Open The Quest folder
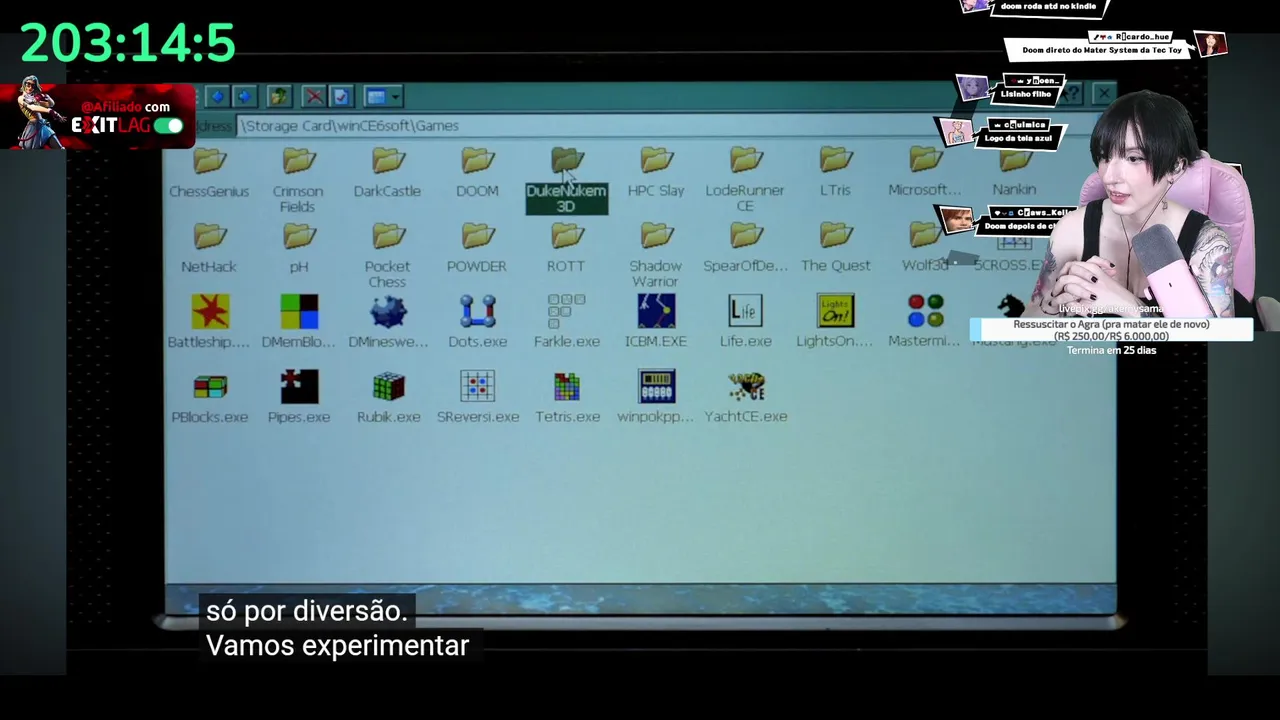This screenshot has height=720, width=1280. [x=835, y=248]
